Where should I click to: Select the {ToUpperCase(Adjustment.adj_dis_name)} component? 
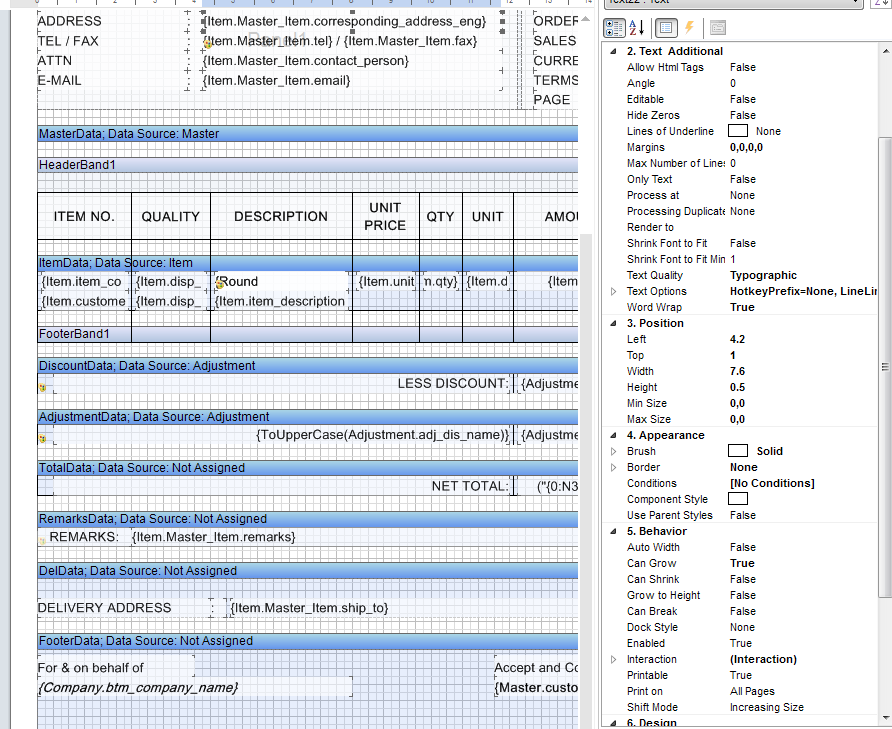(x=382, y=435)
